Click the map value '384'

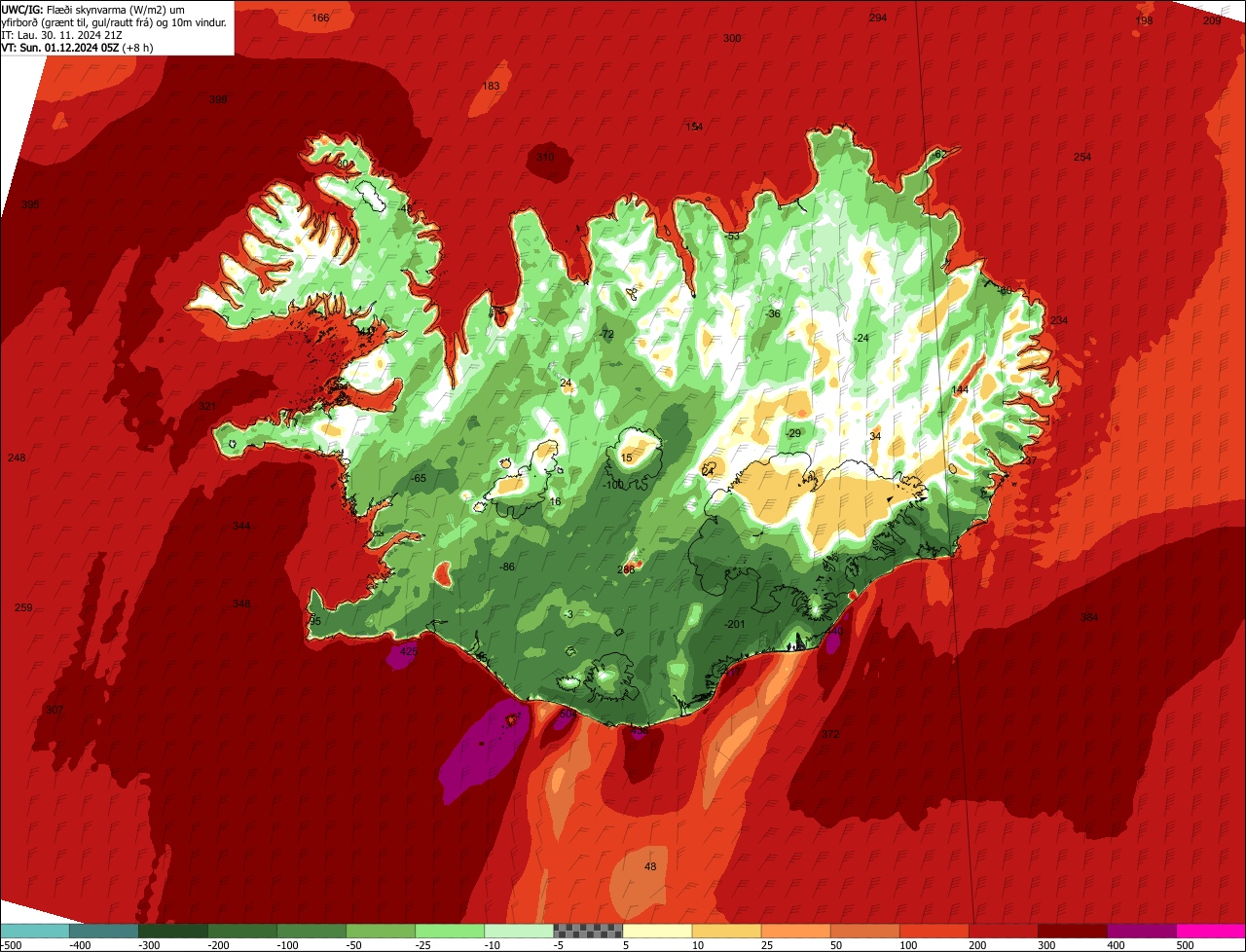coord(1089,617)
